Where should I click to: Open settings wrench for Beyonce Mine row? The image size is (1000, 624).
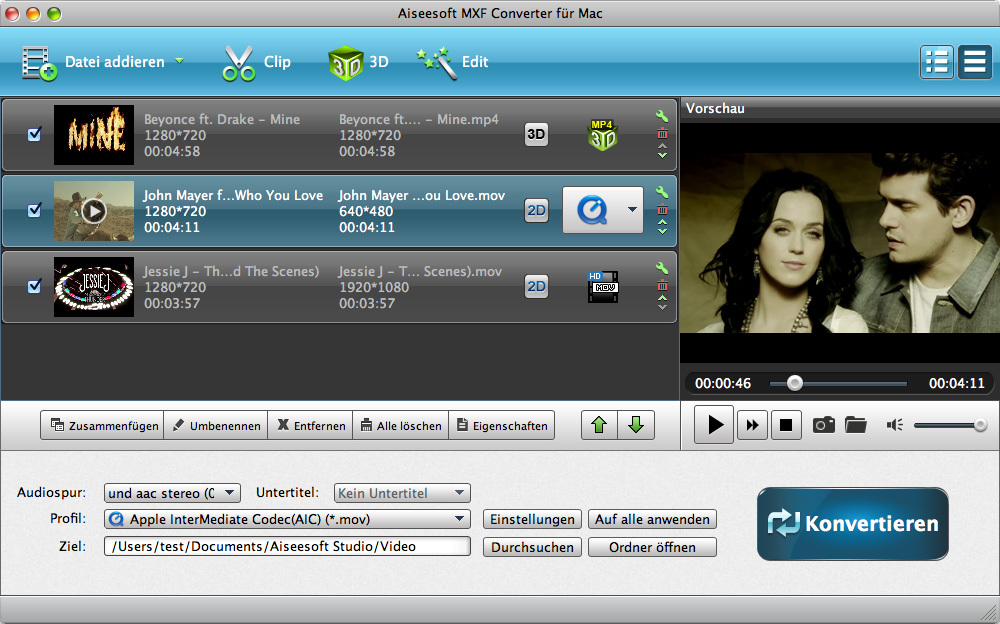(x=662, y=116)
